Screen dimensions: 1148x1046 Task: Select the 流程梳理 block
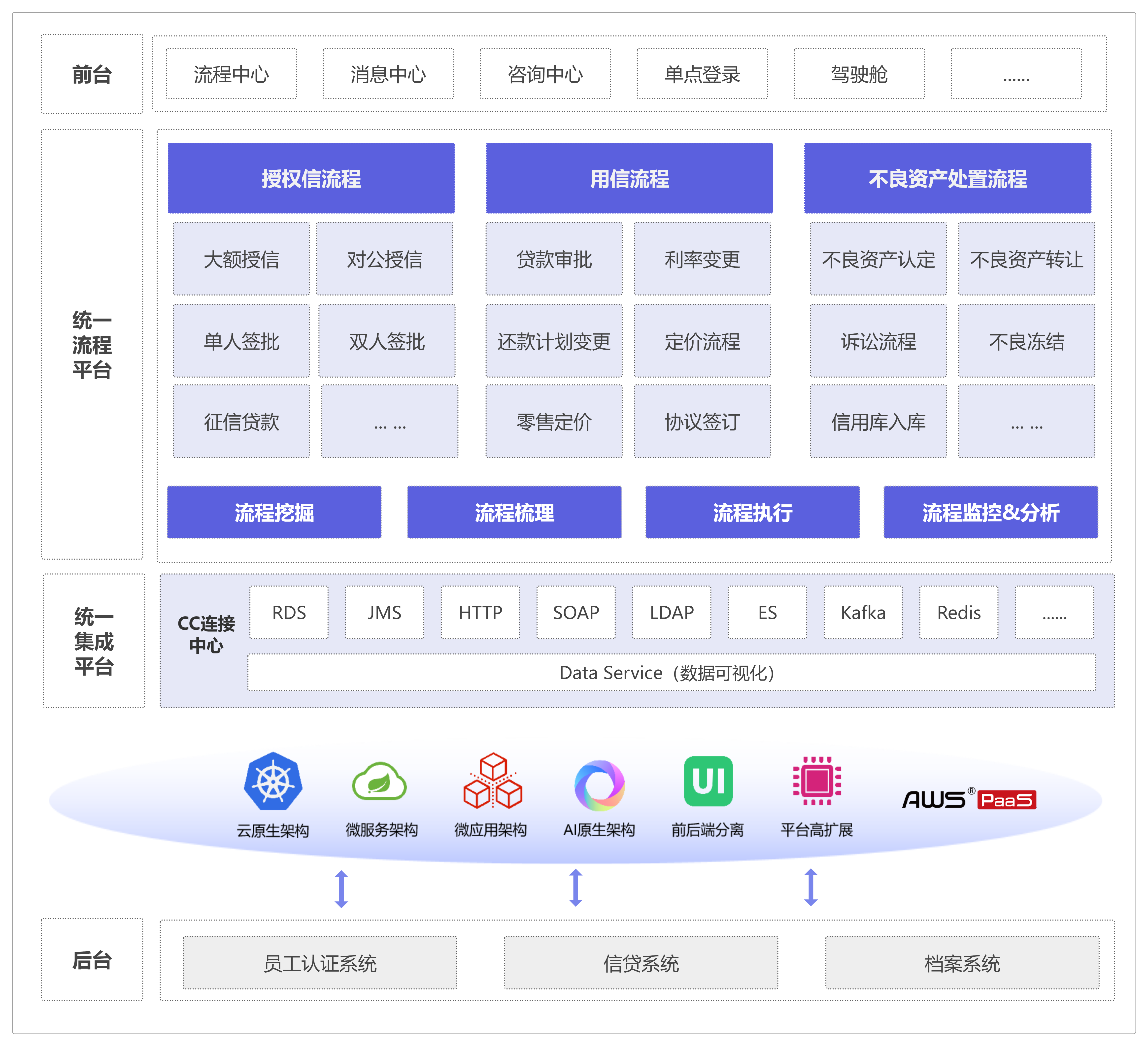514,512
